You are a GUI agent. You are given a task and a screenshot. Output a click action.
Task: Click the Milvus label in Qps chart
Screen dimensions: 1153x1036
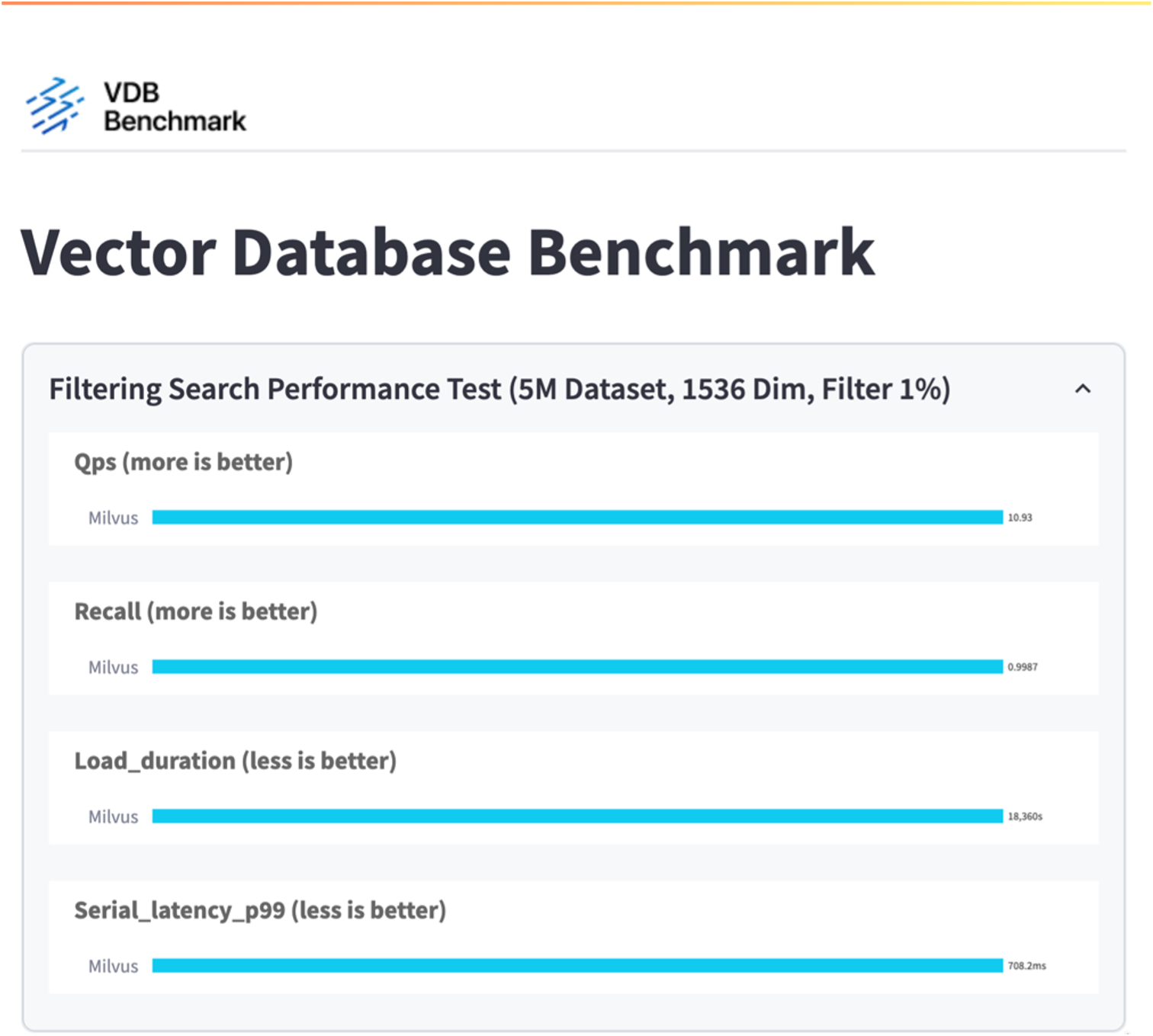click(x=114, y=518)
